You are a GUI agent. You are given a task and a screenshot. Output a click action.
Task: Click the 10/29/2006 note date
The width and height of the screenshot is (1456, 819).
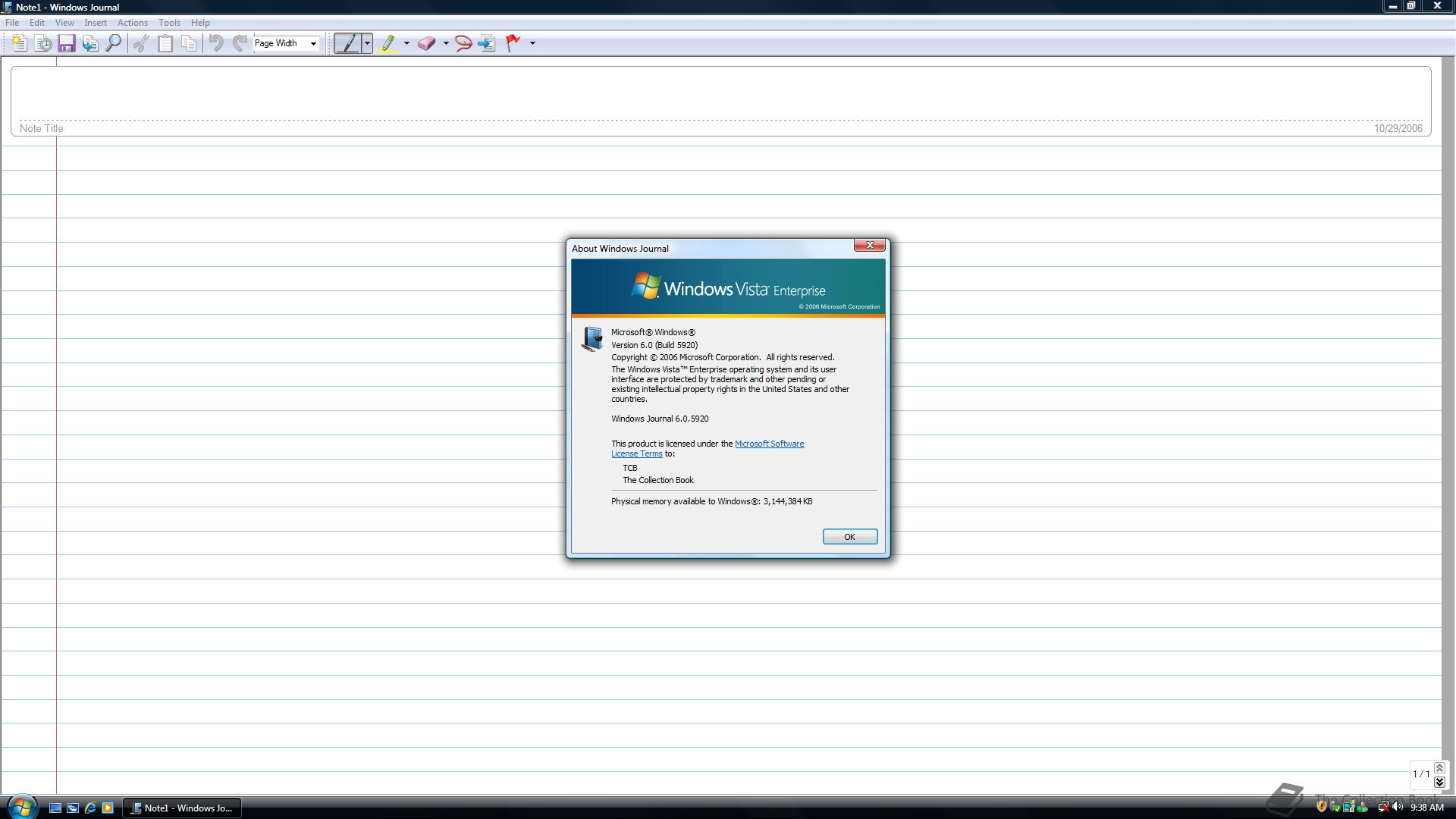[x=1398, y=128]
